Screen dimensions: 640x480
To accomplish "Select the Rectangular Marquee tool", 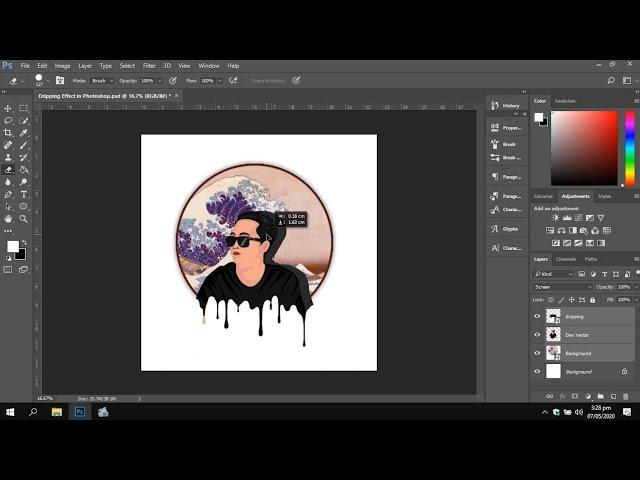I will click(x=23, y=109).
